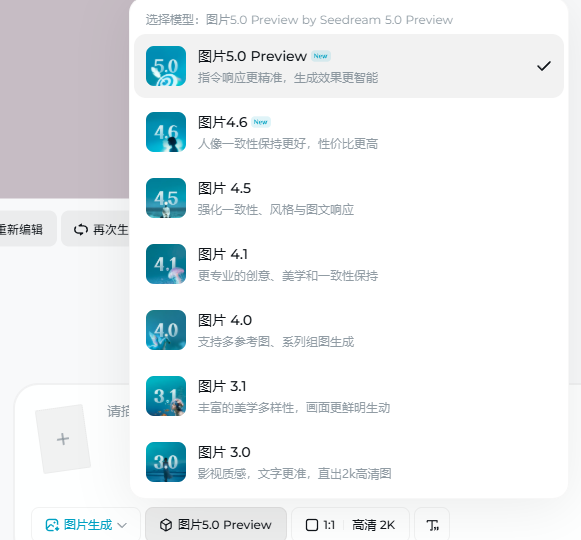Click the 4.0 model thumbnail icon

166,330
